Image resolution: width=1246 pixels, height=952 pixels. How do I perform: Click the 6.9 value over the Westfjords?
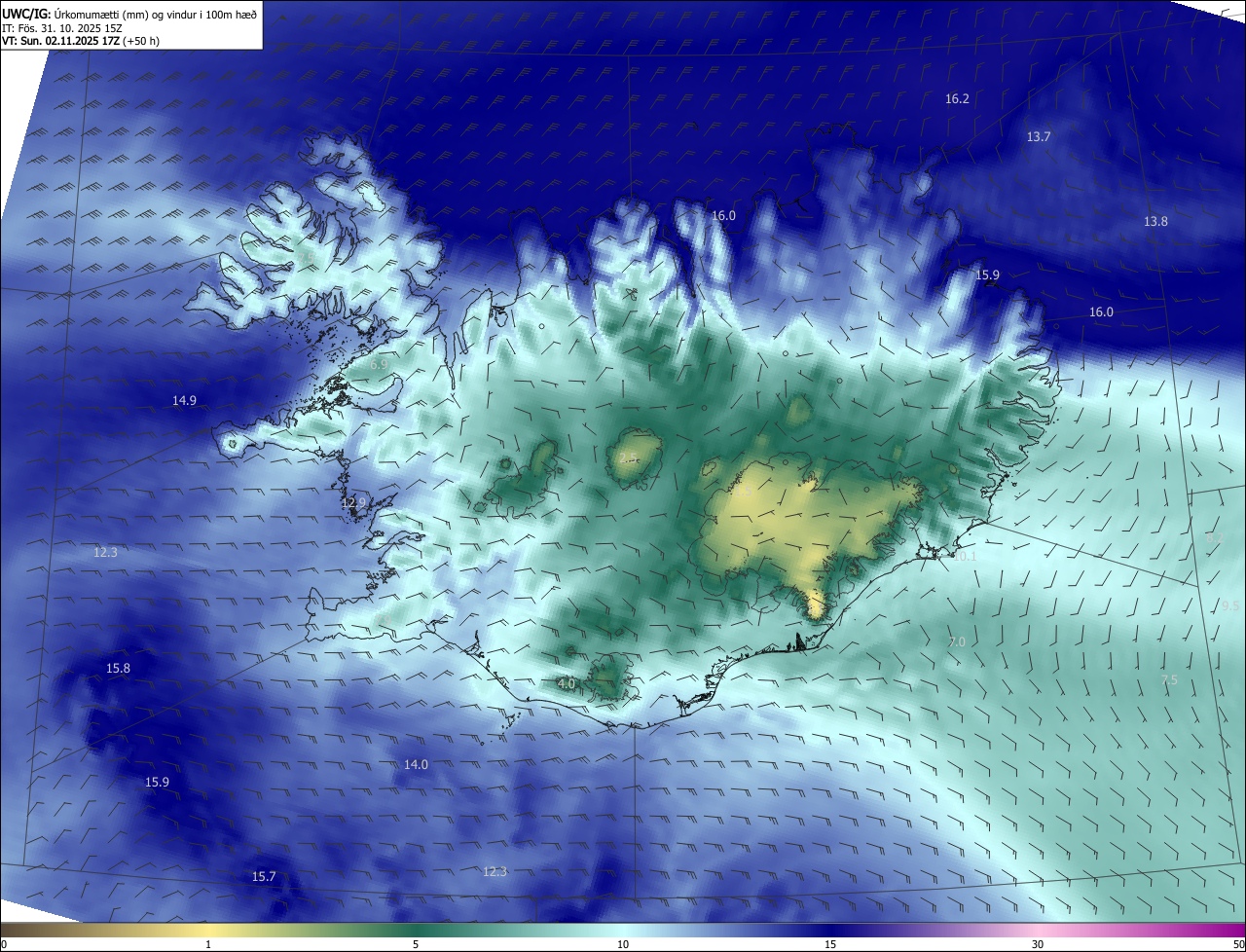(x=379, y=364)
